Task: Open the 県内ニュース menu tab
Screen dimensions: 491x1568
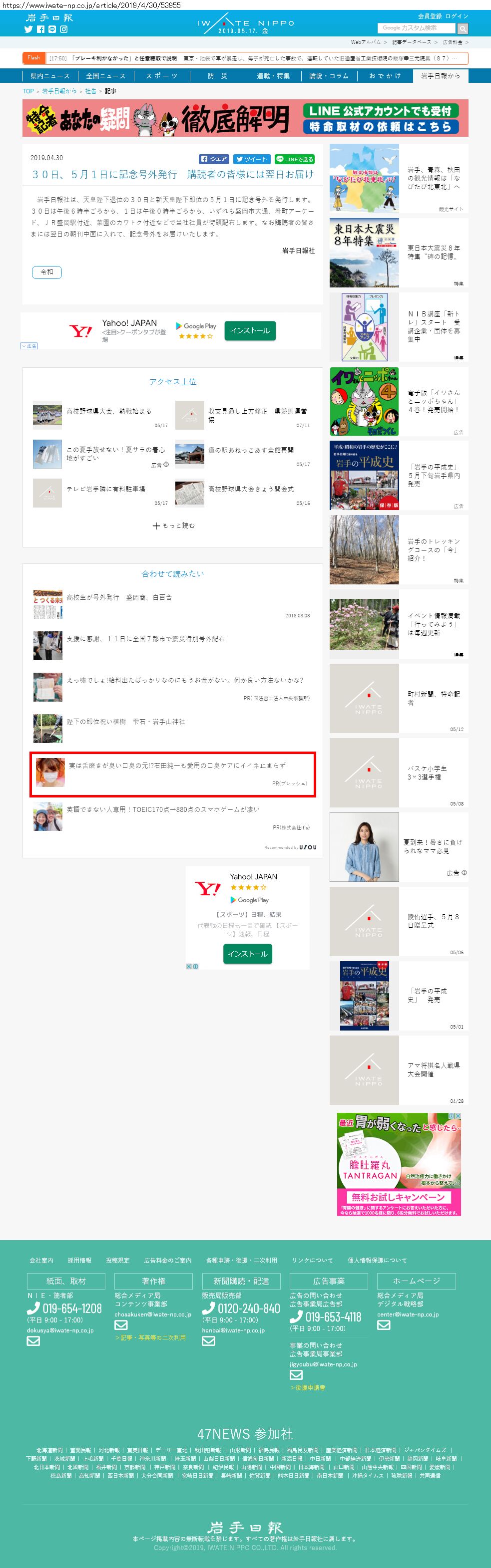Action: point(50,76)
